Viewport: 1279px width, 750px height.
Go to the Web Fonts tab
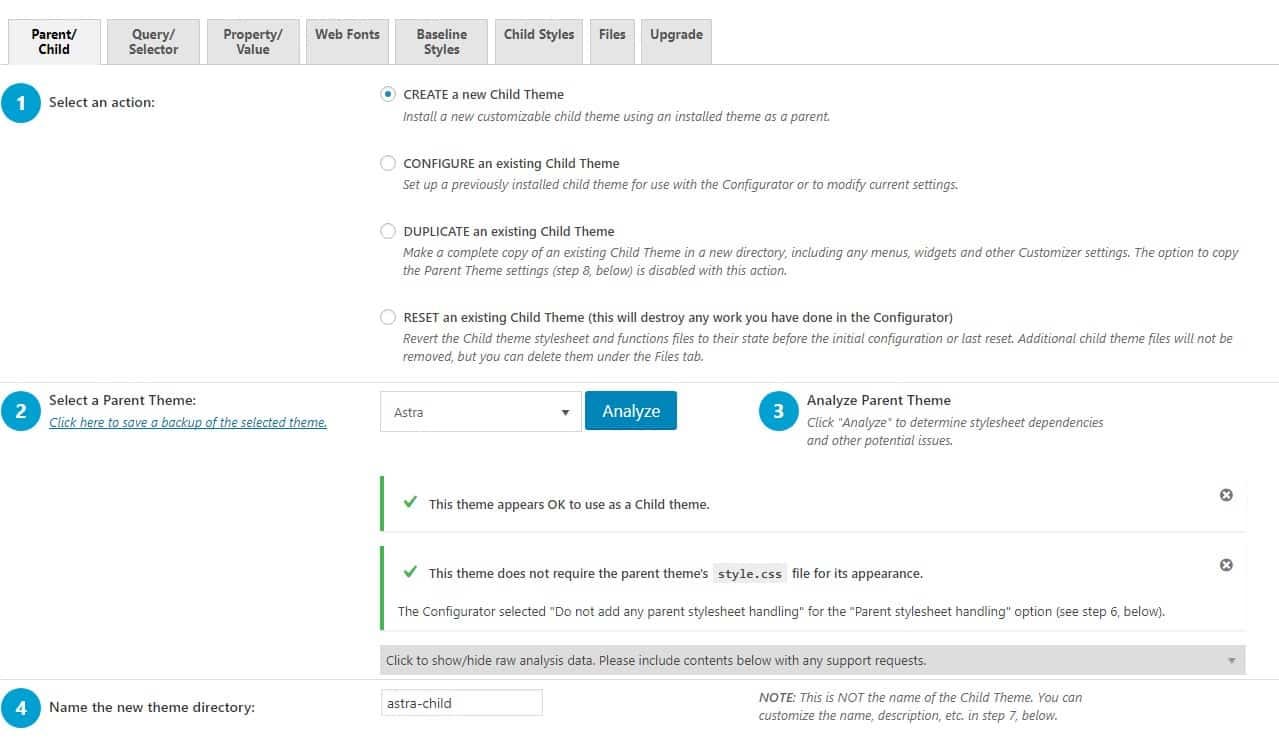click(x=347, y=42)
